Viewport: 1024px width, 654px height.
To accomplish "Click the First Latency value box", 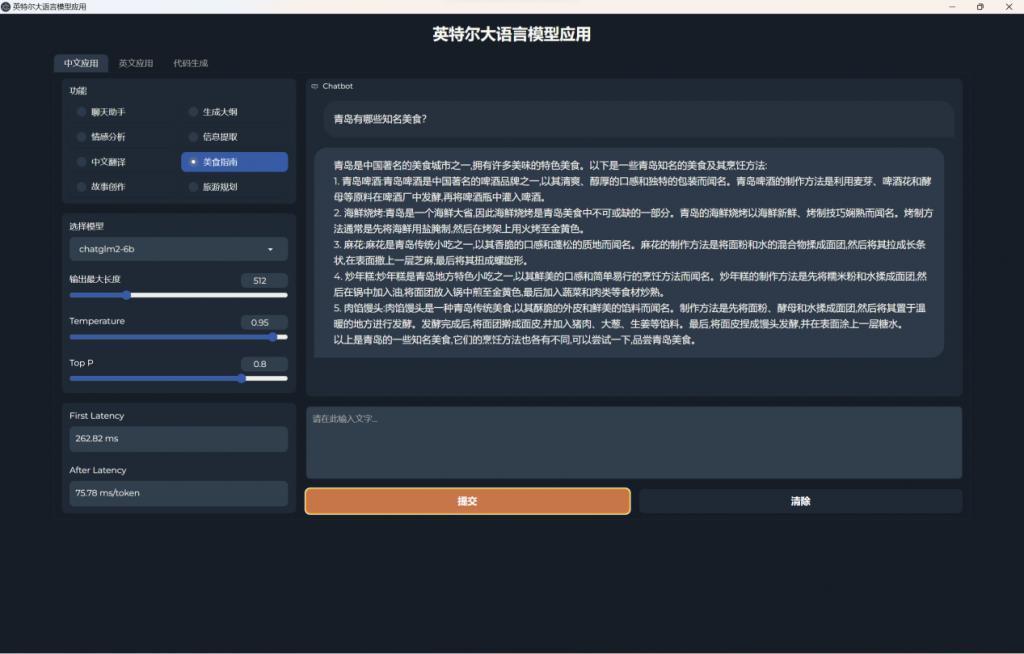I will point(177,439).
